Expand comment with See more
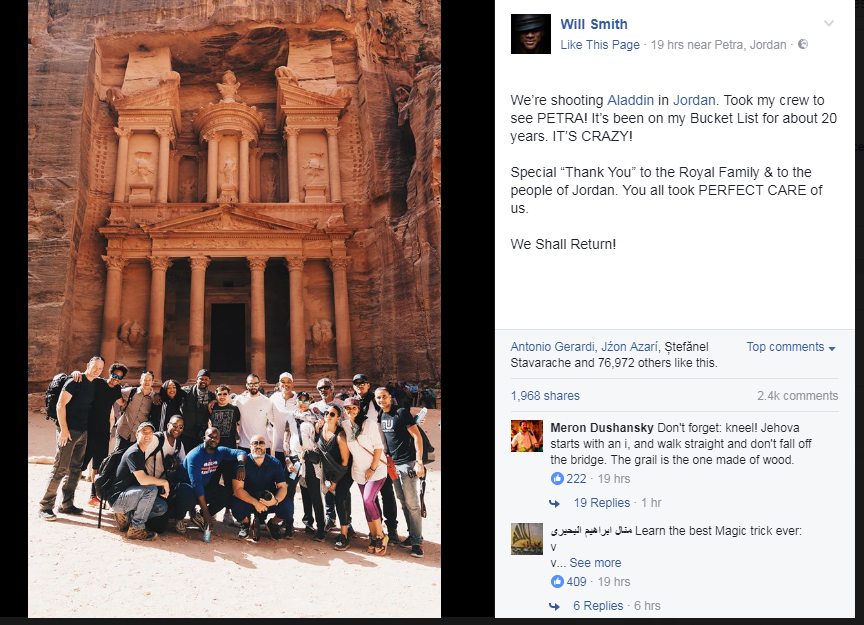The width and height of the screenshot is (864, 625). click(595, 563)
